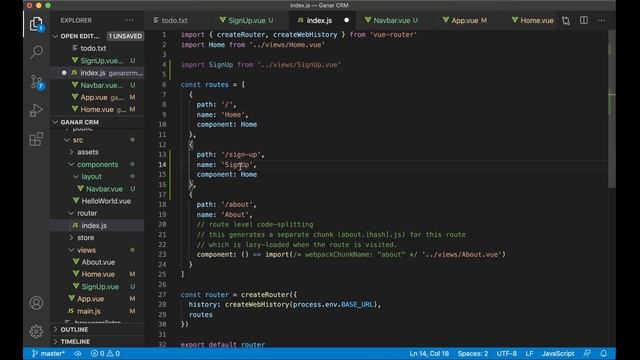Viewport: 640px width, 360px height.
Task: Open the Extensions view
Action: [x=36, y=139]
